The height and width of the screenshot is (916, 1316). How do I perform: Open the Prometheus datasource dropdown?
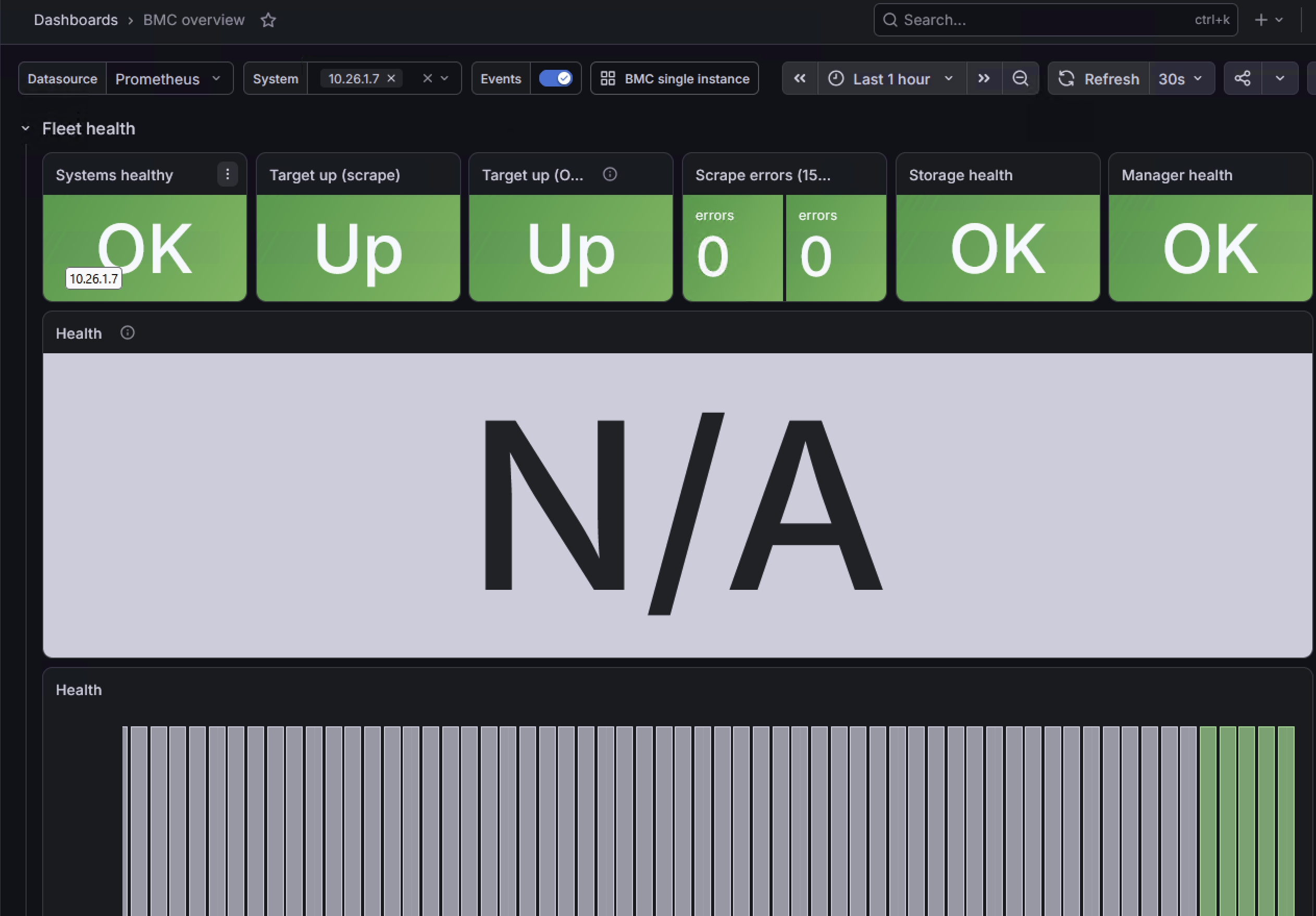(170, 79)
